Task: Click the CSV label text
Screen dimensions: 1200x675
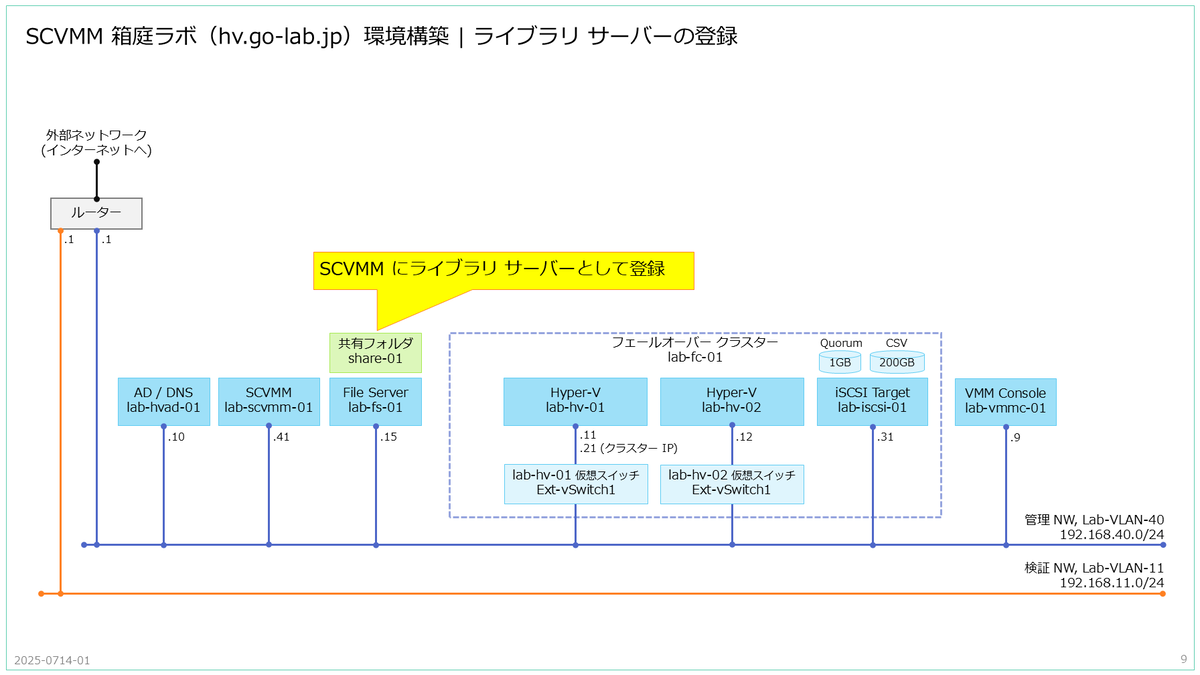Action: (896, 343)
